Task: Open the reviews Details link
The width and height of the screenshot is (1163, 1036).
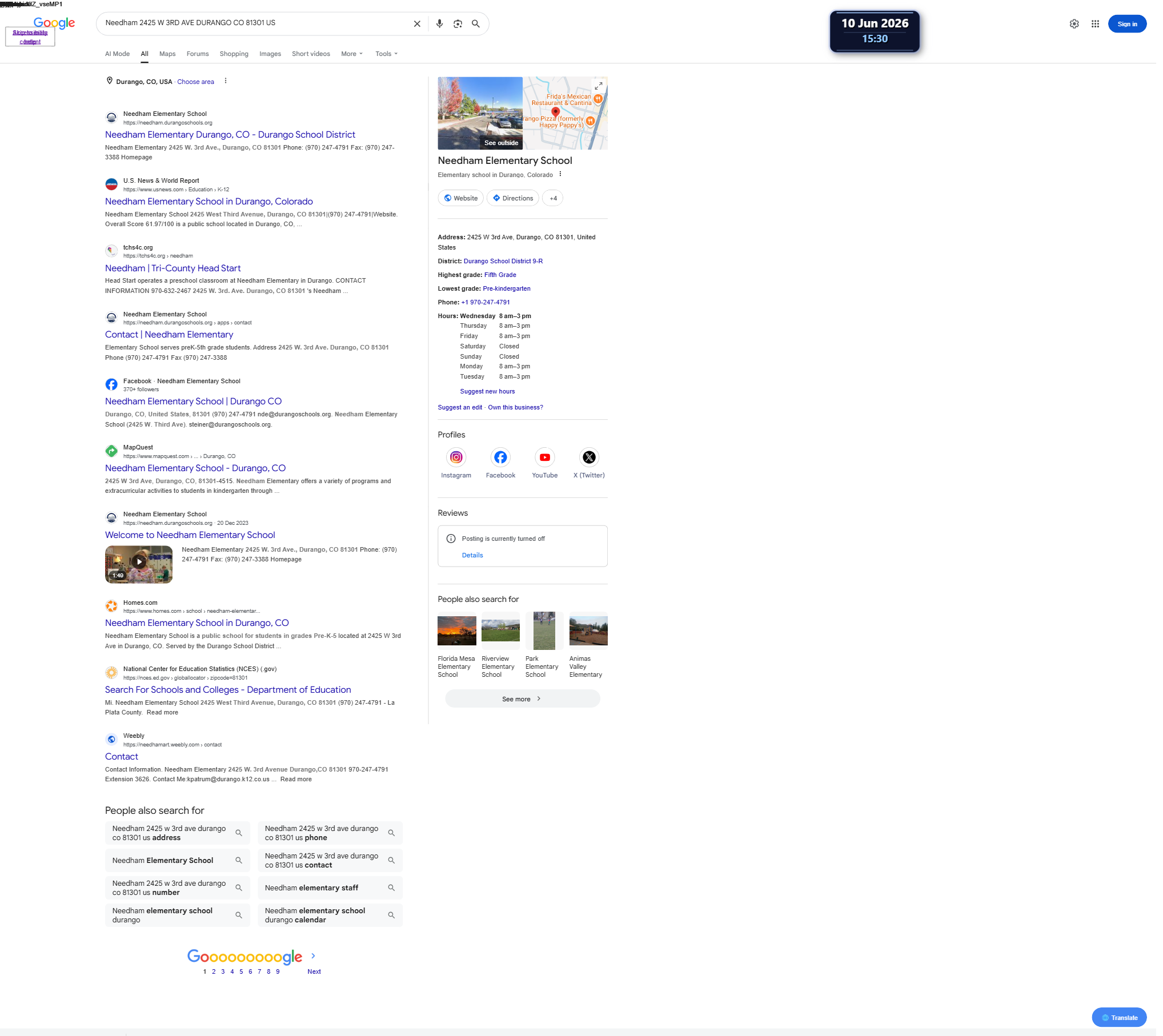Action: [x=472, y=555]
